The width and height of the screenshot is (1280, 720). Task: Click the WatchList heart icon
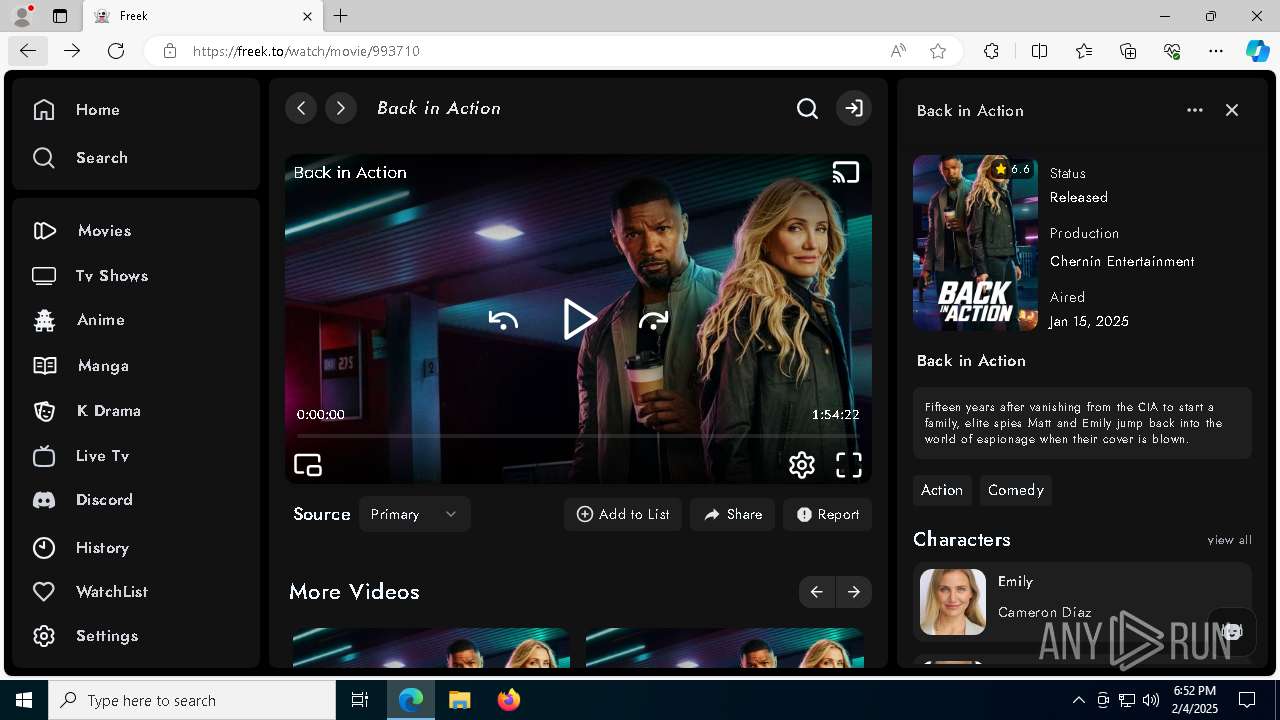[x=44, y=592]
